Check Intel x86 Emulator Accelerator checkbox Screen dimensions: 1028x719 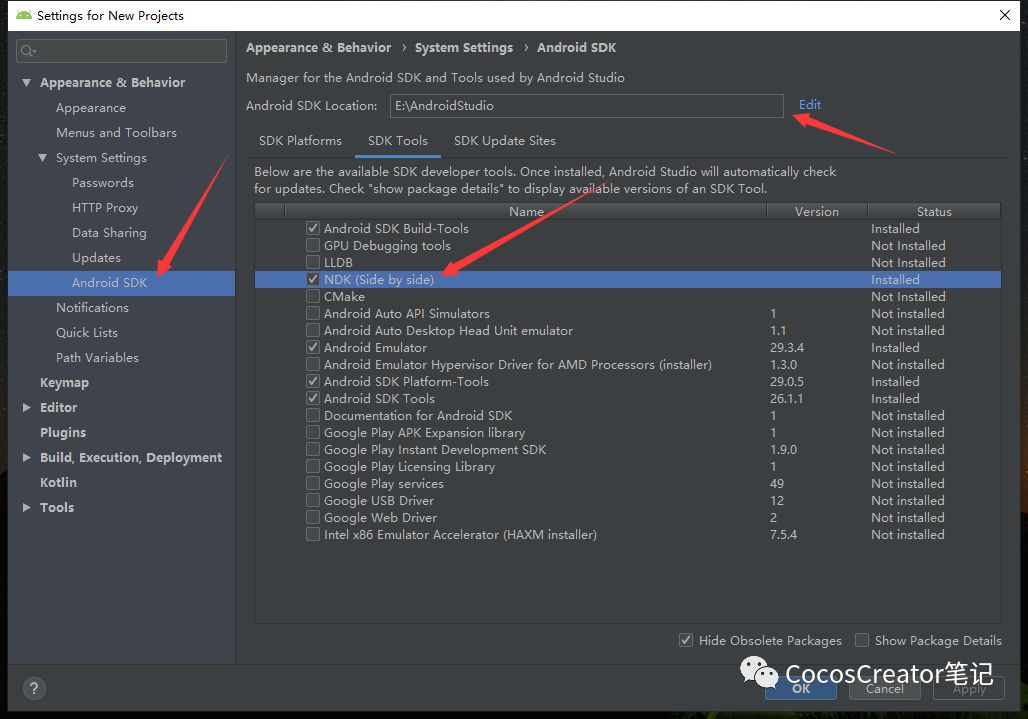[x=313, y=535]
